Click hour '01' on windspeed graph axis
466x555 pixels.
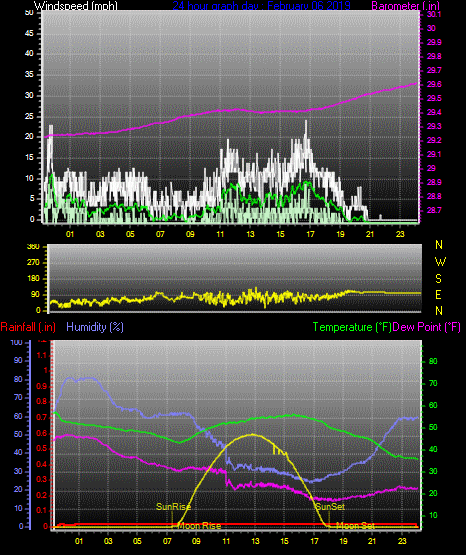tap(70, 234)
